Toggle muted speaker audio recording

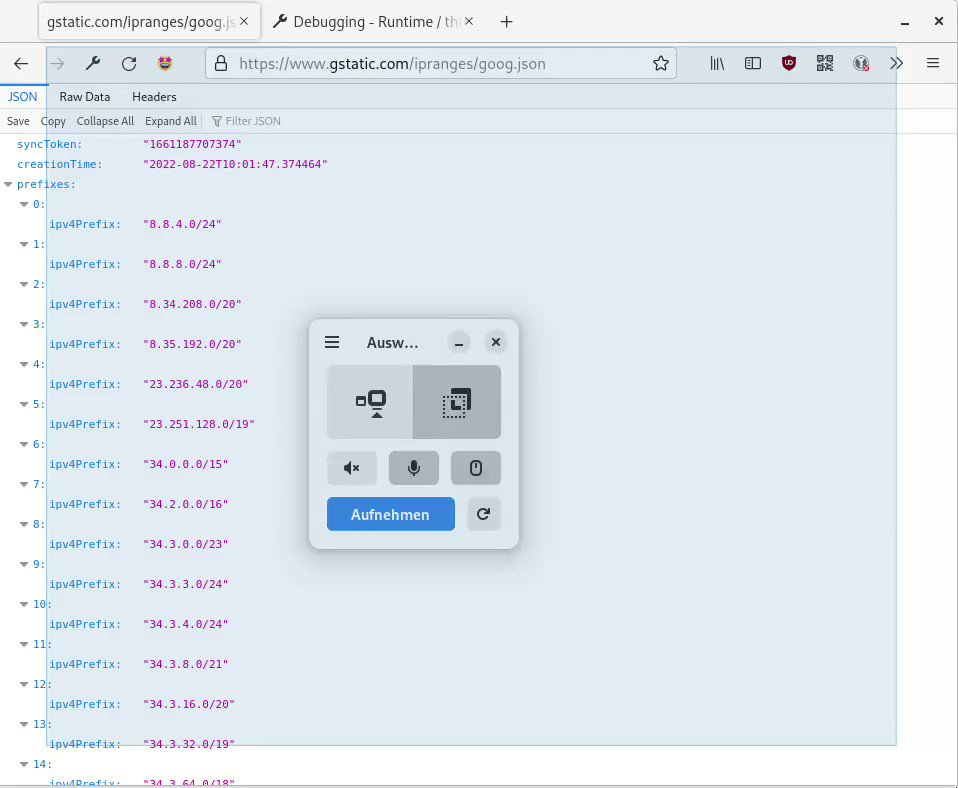coord(352,468)
